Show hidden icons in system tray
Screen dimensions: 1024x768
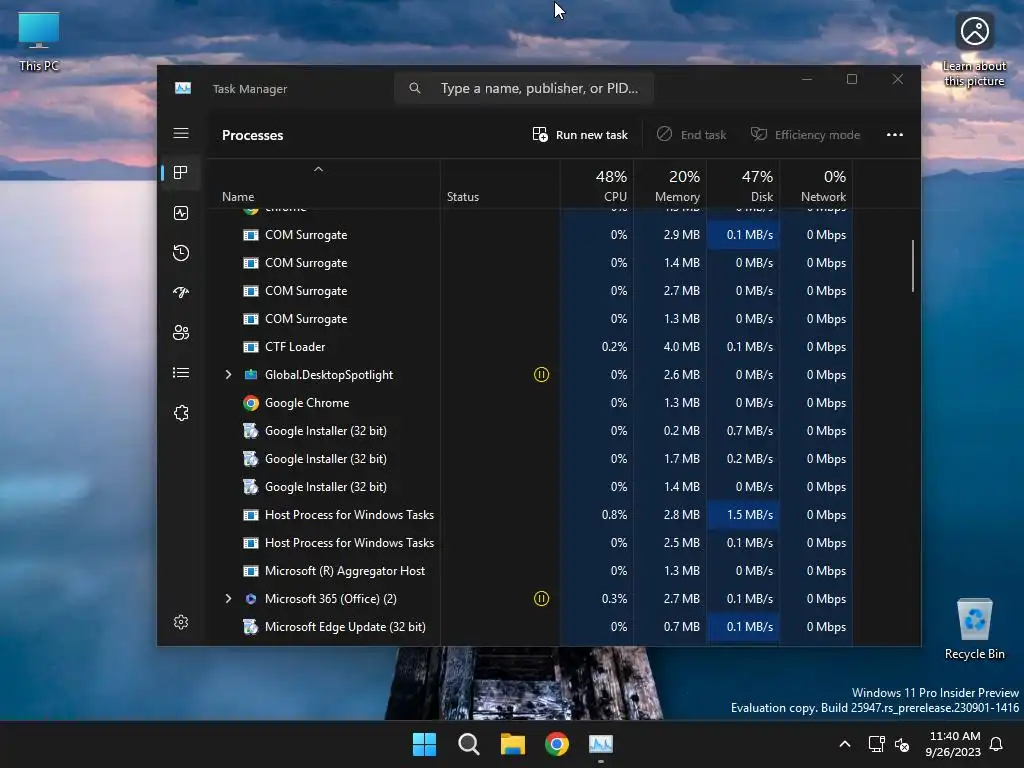pyautogui.click(x=844, y=744)
